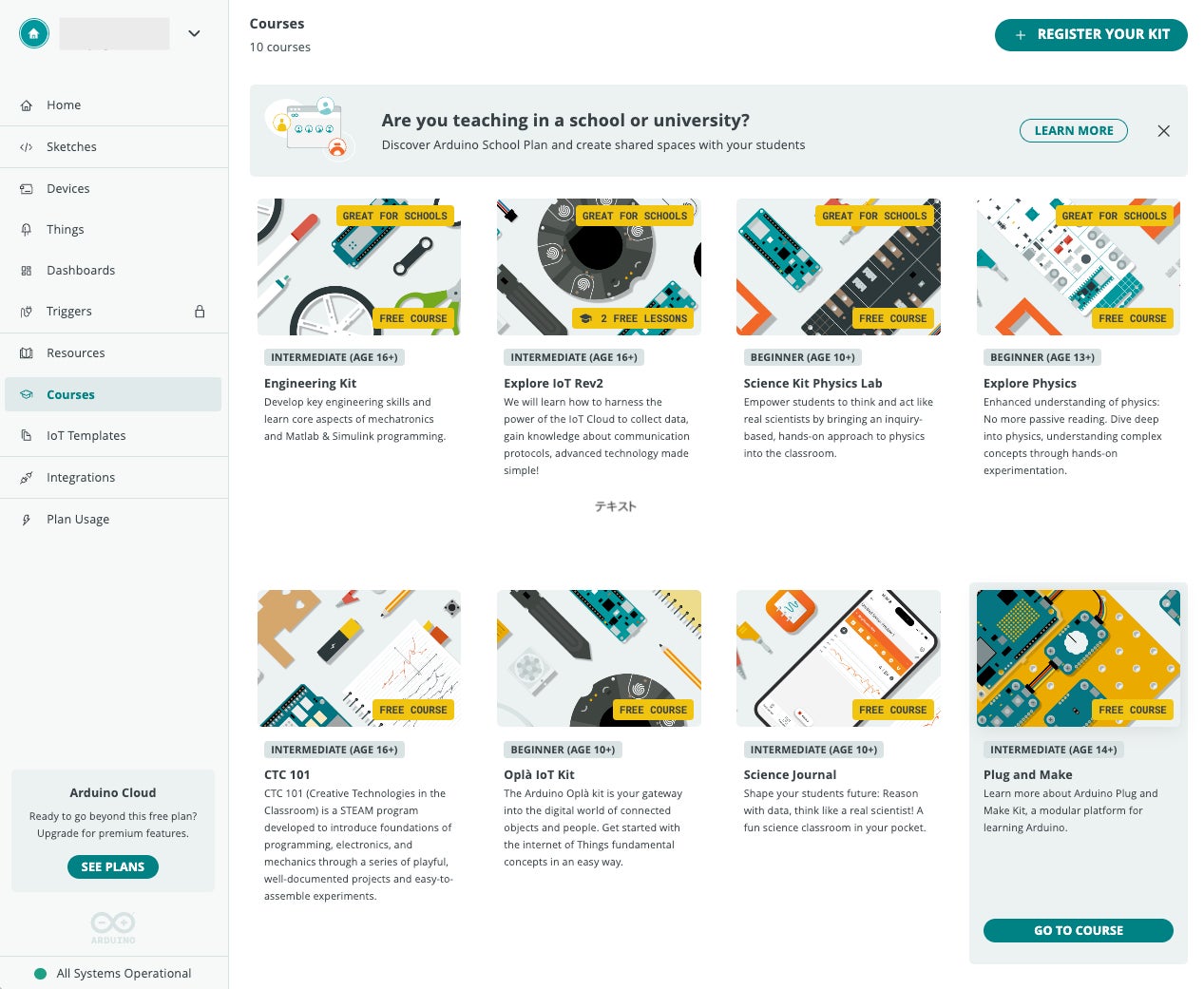Viewport: 1204px width, 989px height.
Task: Open the Oplà IoT Kit course thumbnail
Action: (x=599, y=658)
